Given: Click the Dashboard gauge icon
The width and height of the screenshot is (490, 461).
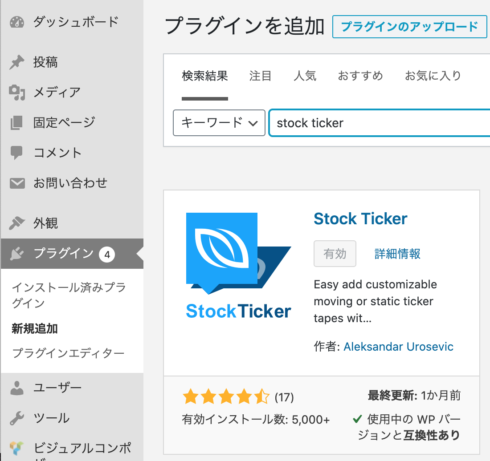Looking at the screenshot, I should point(17,22).
